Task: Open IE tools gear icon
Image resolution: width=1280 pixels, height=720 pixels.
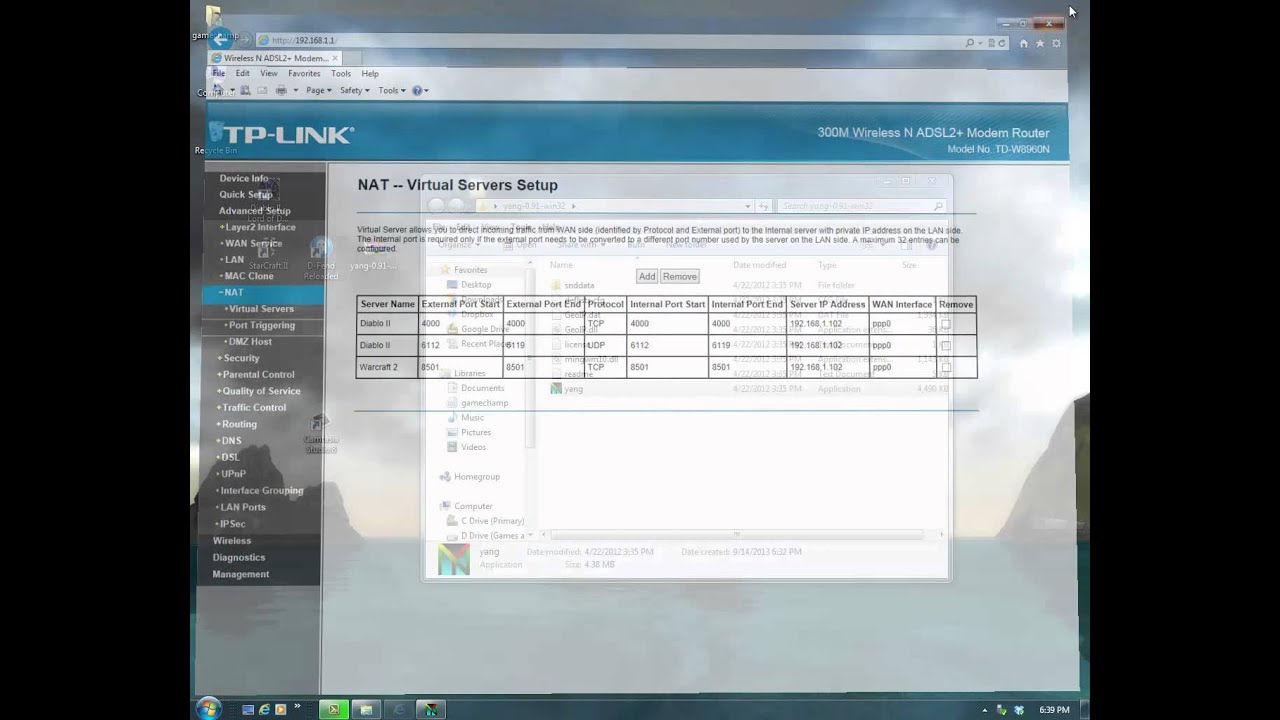Action: 1056,43
